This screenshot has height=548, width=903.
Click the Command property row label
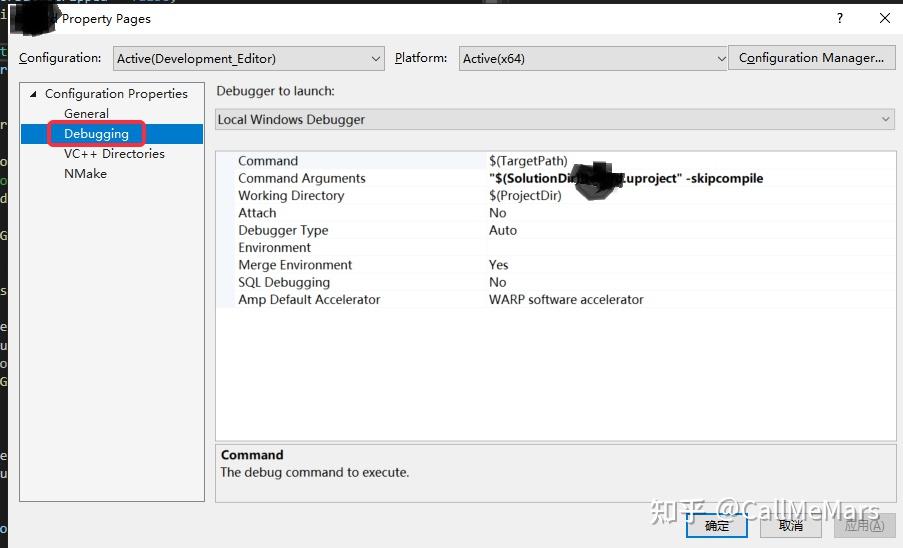point(268,161)
